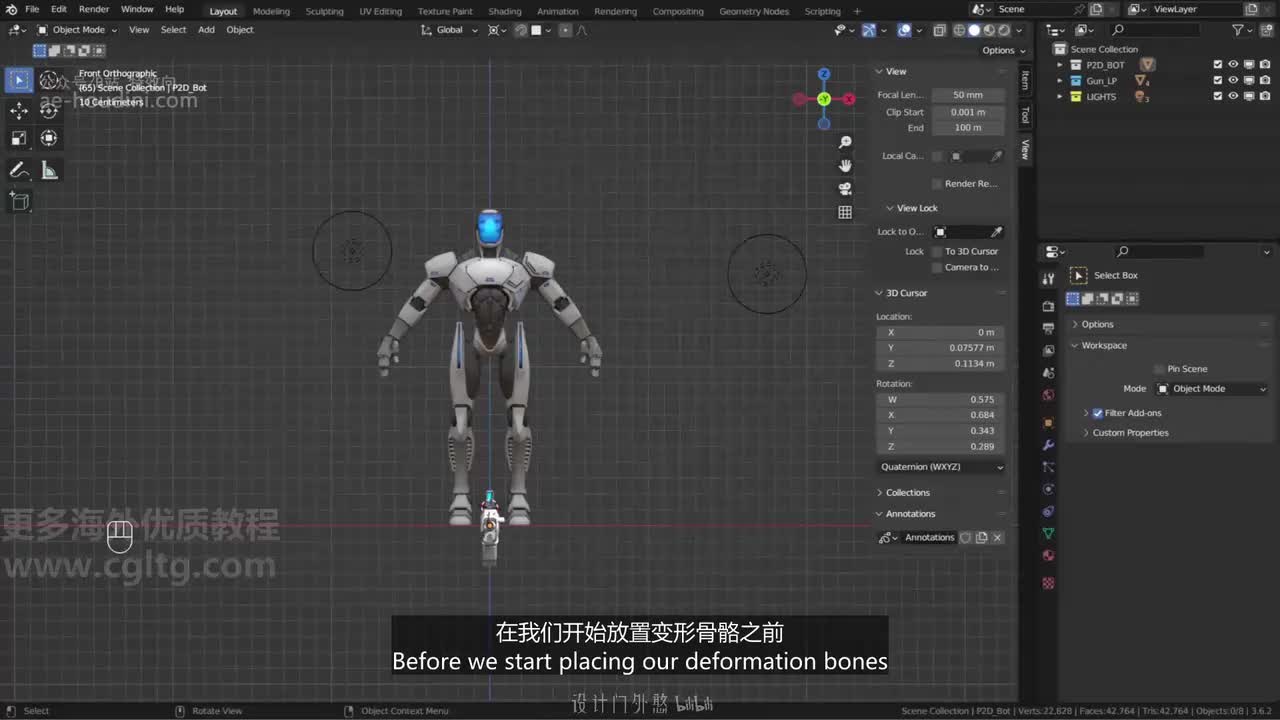Hide the P2D_BOT collection with its eye icon
This screenshot has height=720, width=1280.
pyautogui.click(x=1233, y=65)
